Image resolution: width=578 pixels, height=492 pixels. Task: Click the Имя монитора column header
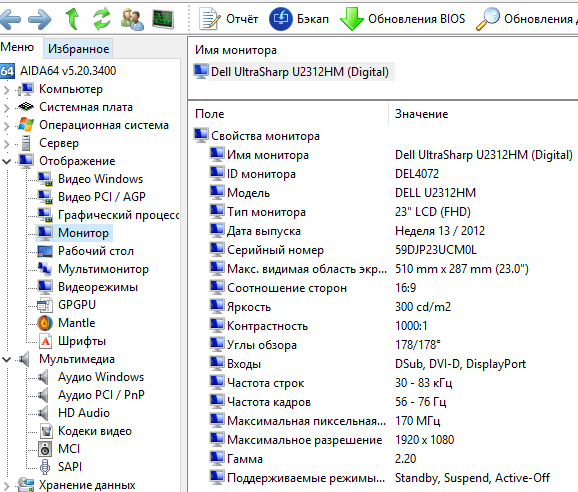tap(236, 50)
